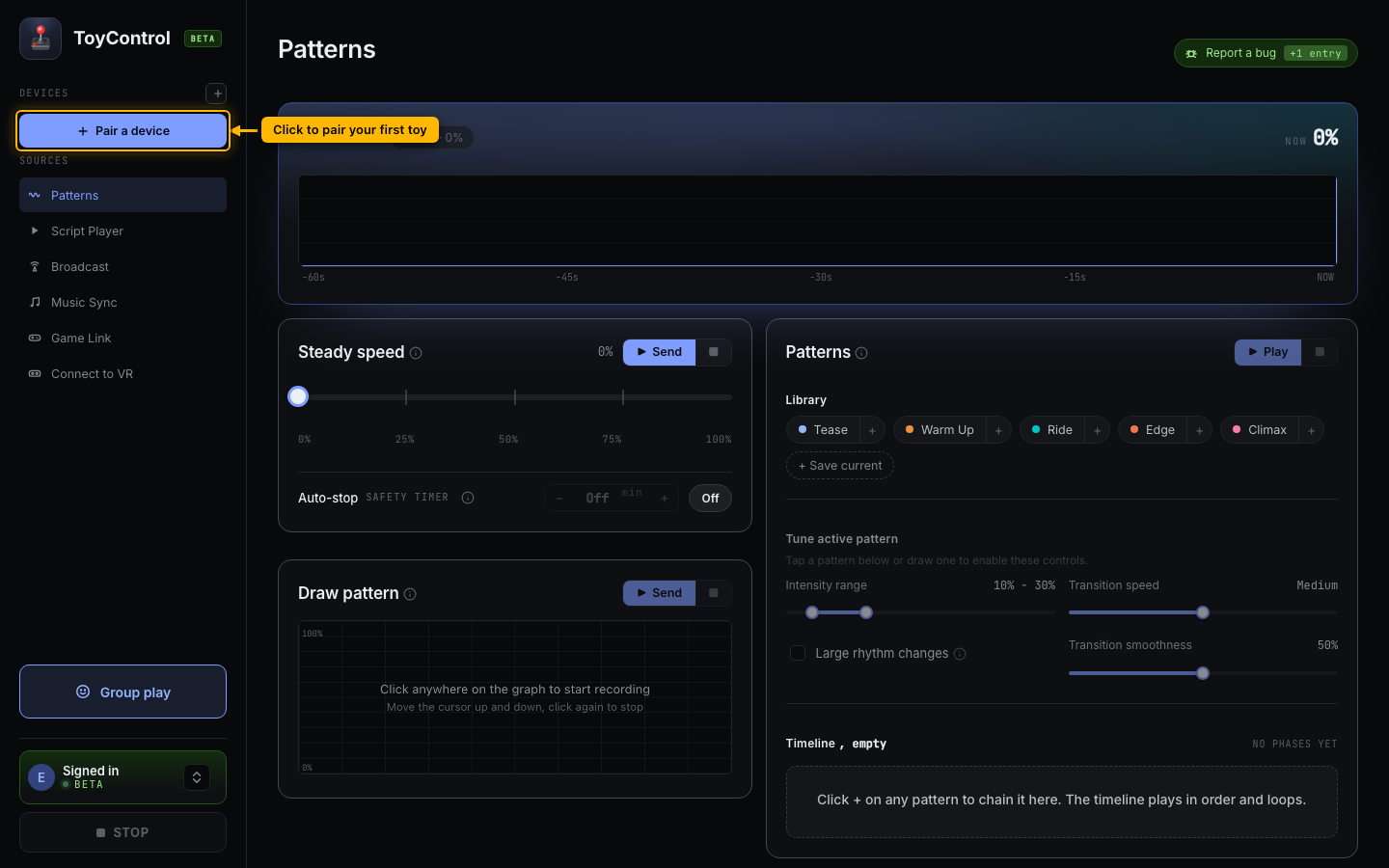Click the draw pattern graph to start recording

[x=515, y=697]
